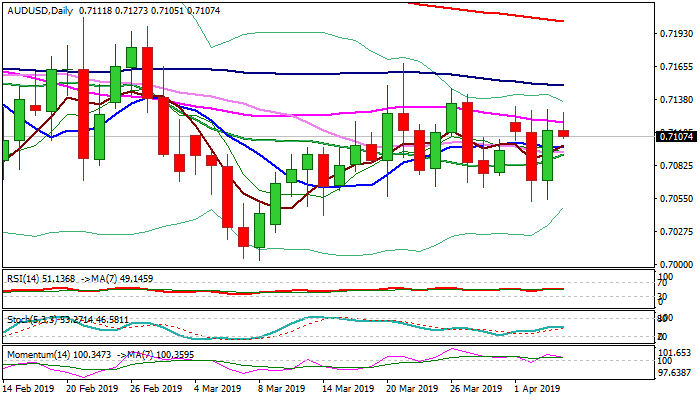Click the Momentum 97.6387 scale value
This screenshot has width=700, height=400.
click(x=676, y=371)
